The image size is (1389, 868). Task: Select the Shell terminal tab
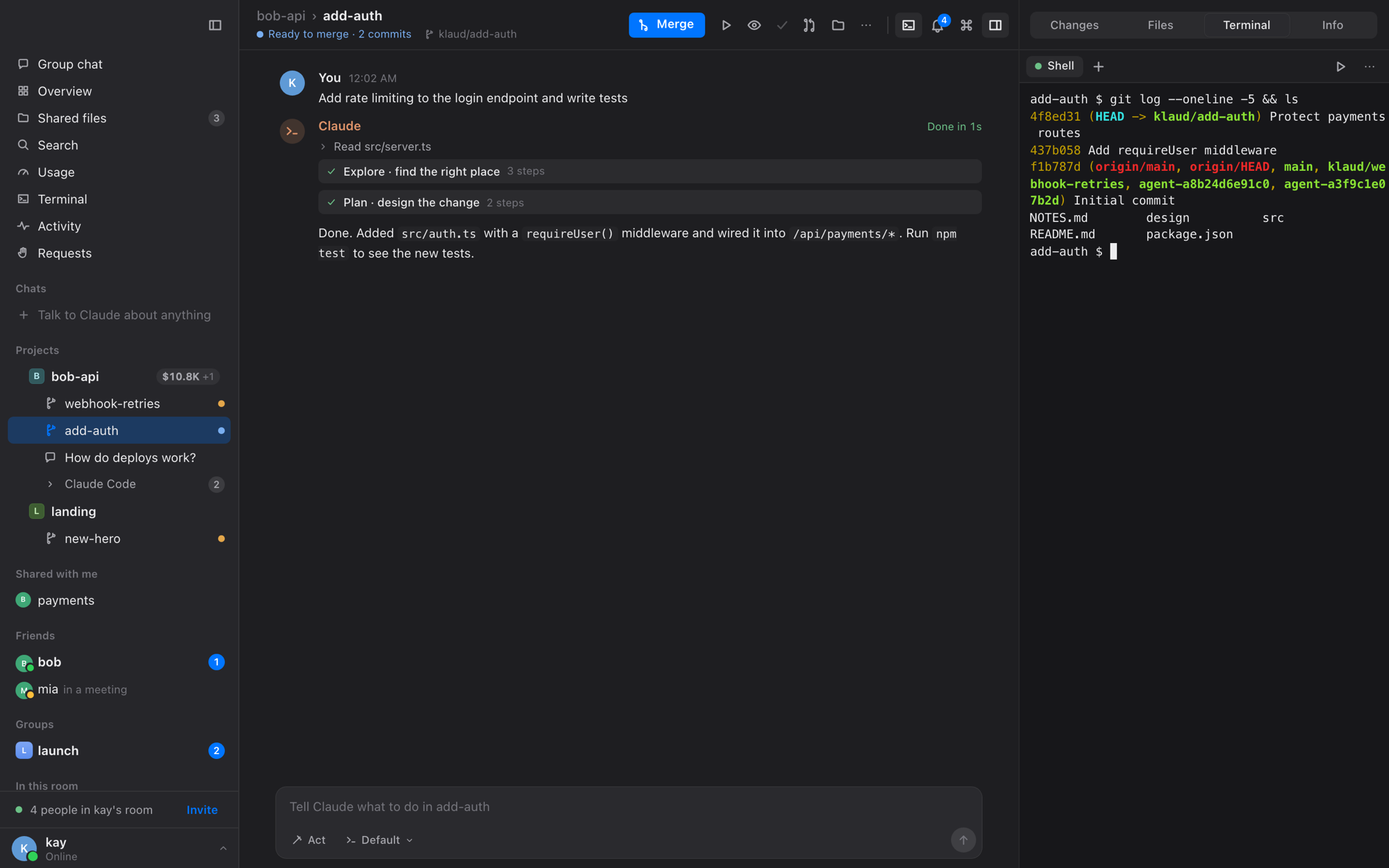[1054, 66]
